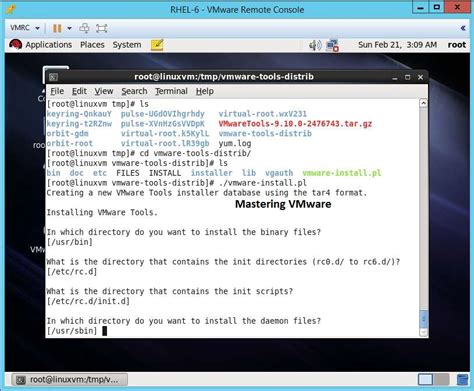Open the terminal Search menu
474x391 pixels.
pos(134,91)
